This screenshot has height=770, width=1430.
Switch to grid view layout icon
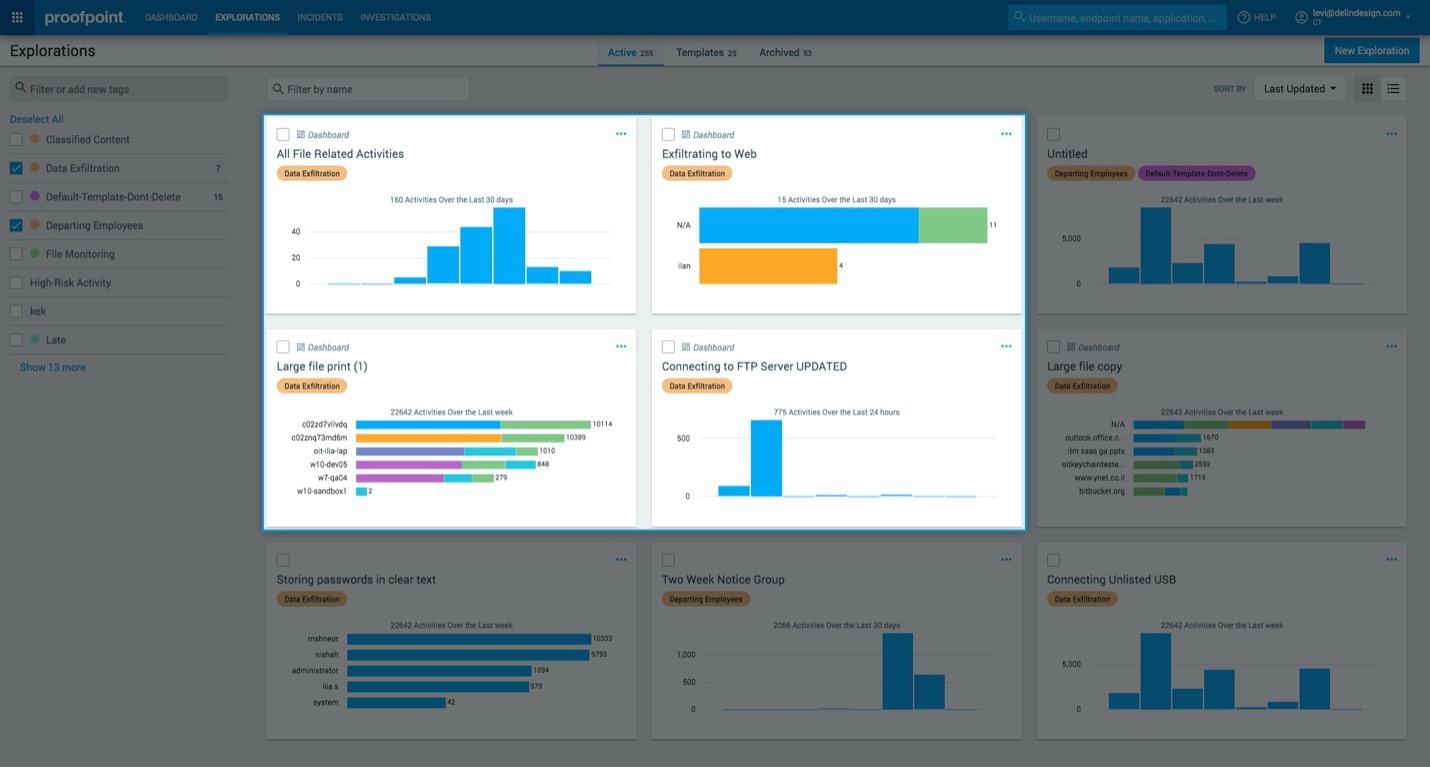(1367, 89)
